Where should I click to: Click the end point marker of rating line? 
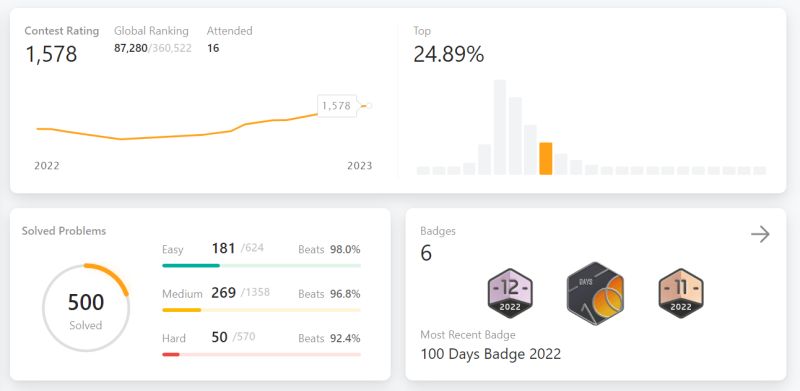pyautogui.click(x=369, y=106)
